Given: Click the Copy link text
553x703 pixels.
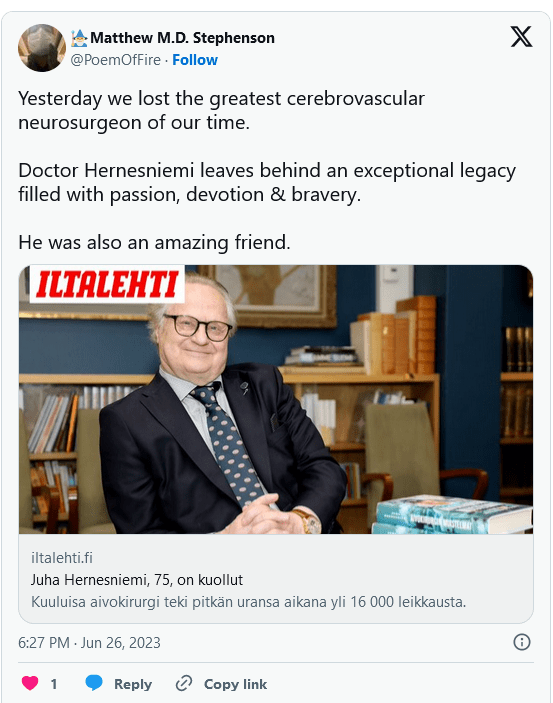Looking at the screenshot, I should [x=235, y=684].
